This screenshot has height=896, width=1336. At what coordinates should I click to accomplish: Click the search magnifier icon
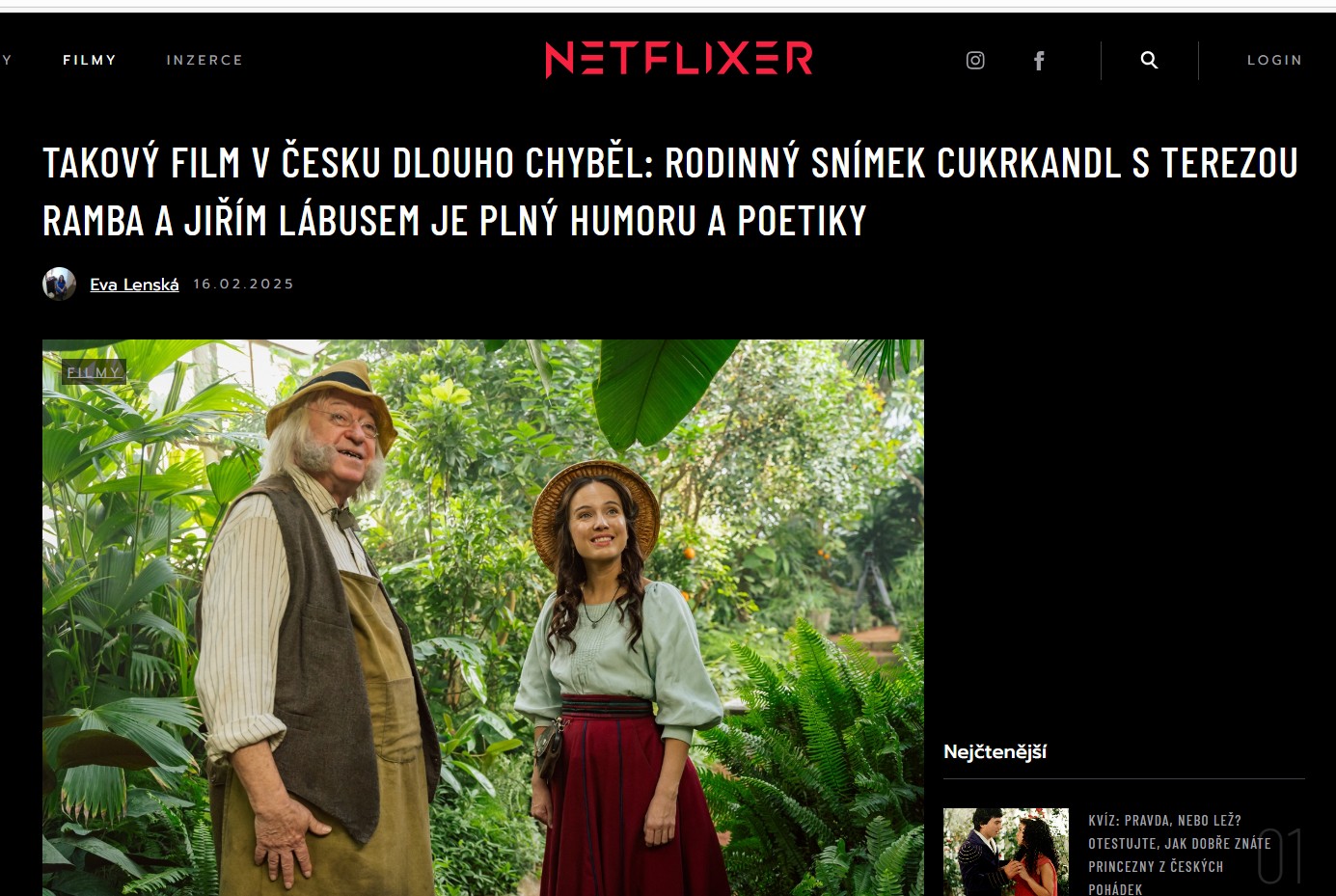click(1149, 60)
